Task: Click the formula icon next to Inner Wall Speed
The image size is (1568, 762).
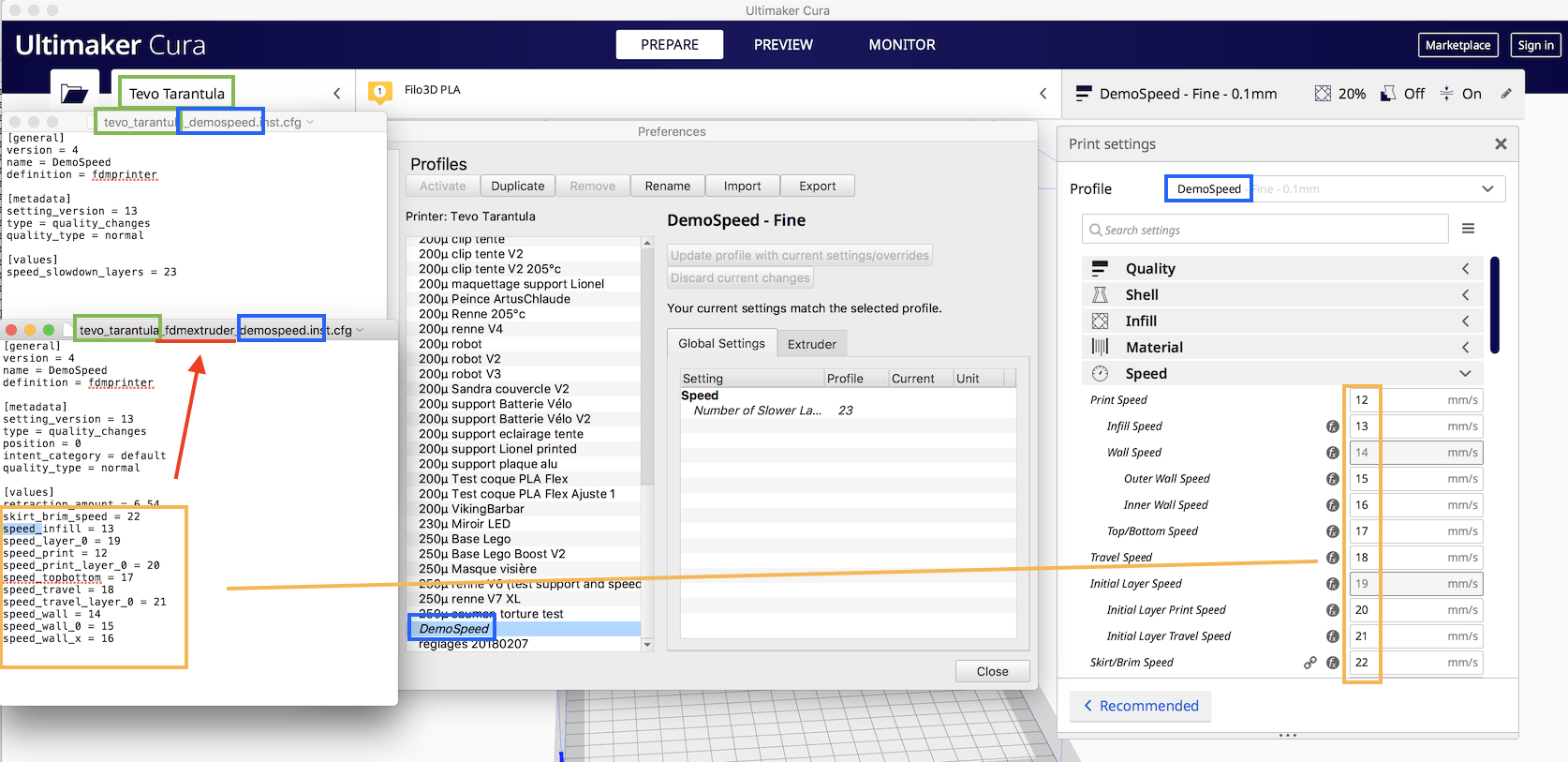Action: coord(1333,505)
